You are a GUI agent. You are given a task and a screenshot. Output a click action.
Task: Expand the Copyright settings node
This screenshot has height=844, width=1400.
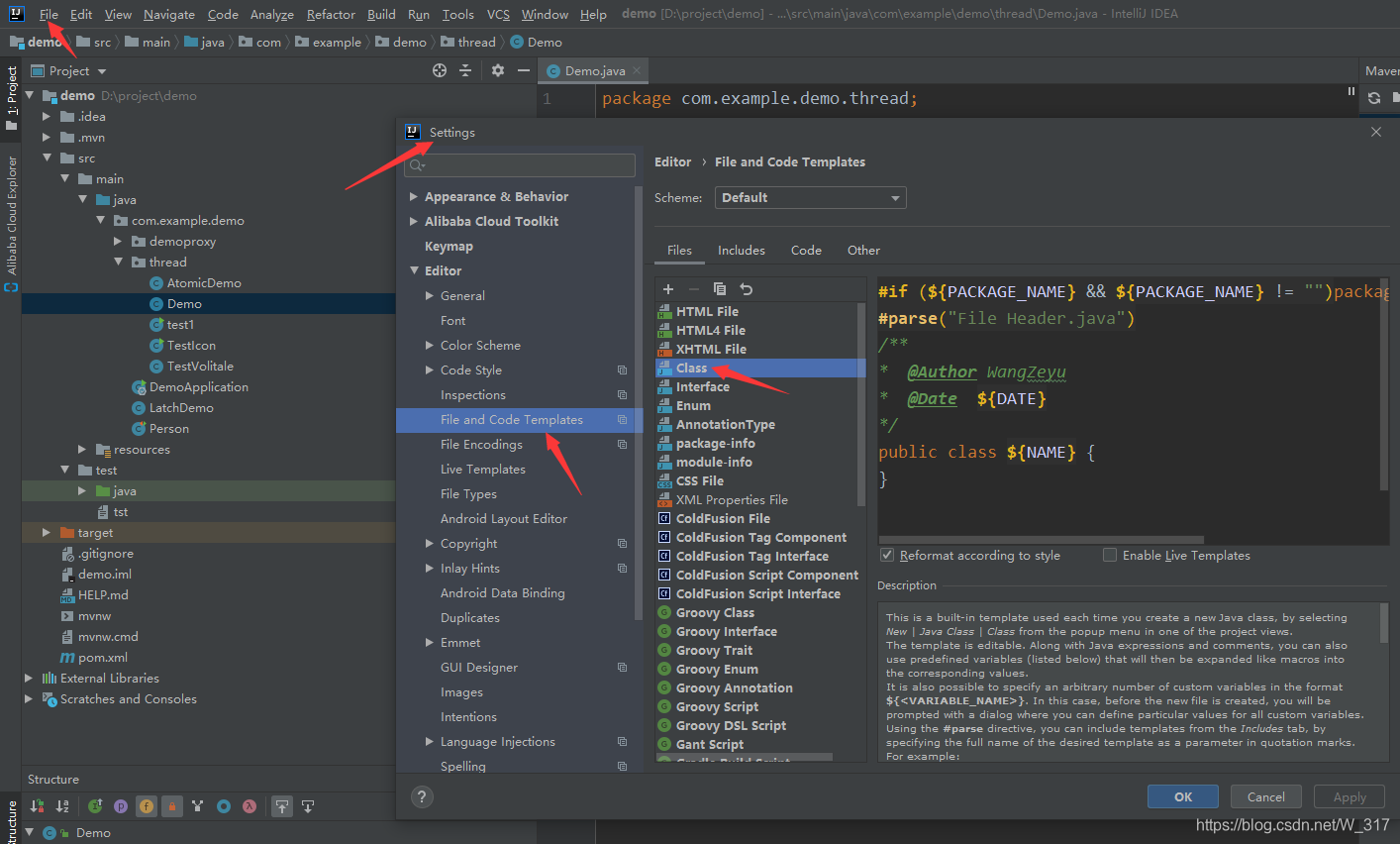pyautogui.click(x=430, y=544)
